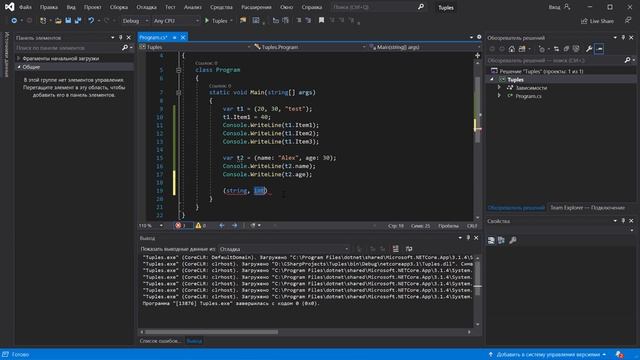The image size is (640, 360).
Task: Close the toolbox panel
Action: [129, 38]
